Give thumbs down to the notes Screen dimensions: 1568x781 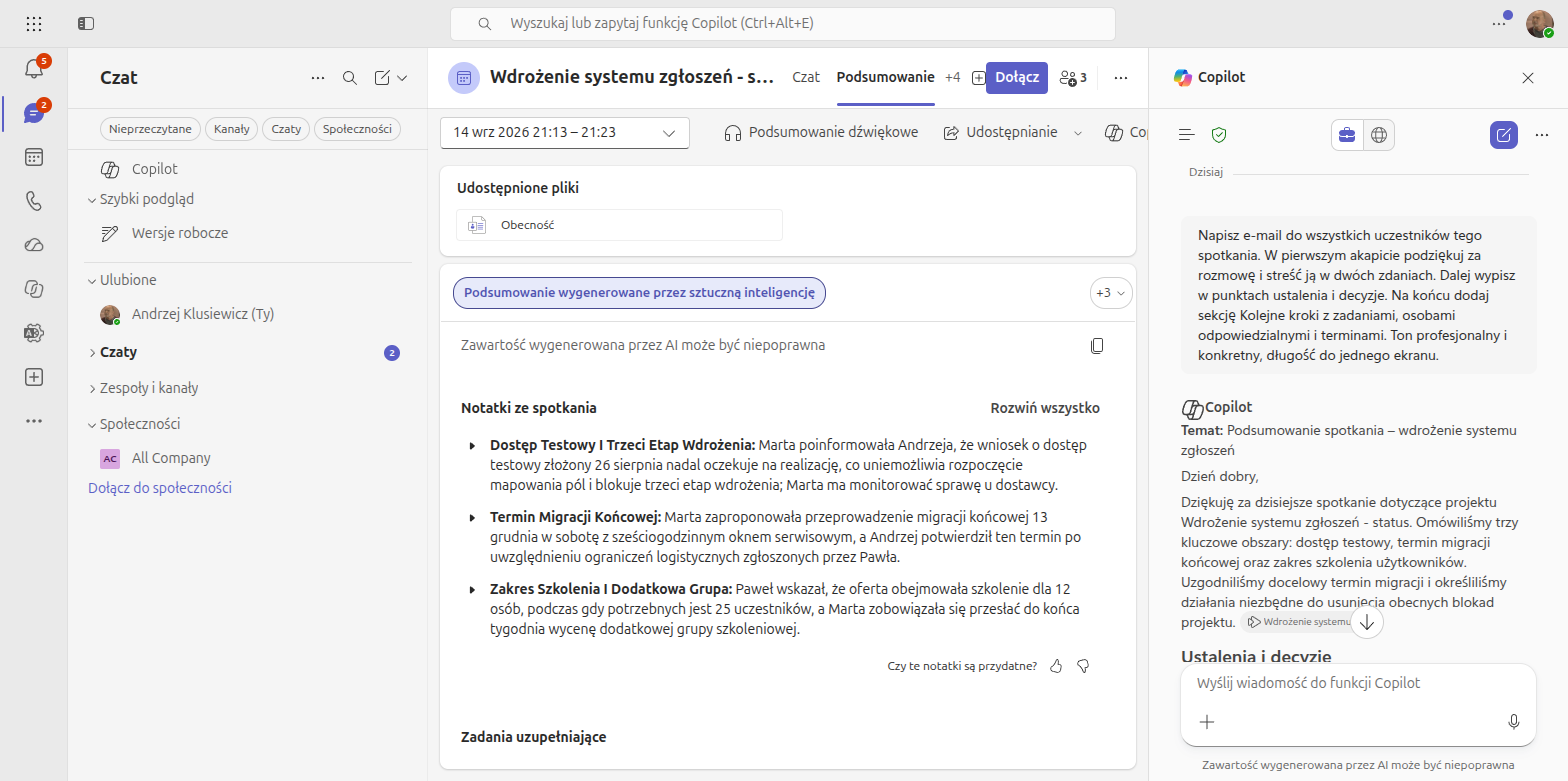[1083, 666]
